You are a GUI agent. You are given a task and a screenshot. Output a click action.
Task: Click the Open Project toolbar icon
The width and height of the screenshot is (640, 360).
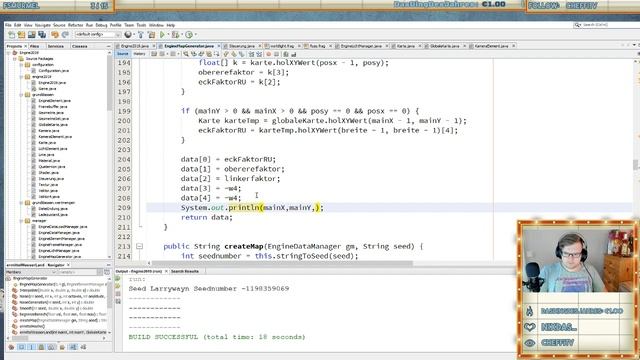[x=31, y=35]
